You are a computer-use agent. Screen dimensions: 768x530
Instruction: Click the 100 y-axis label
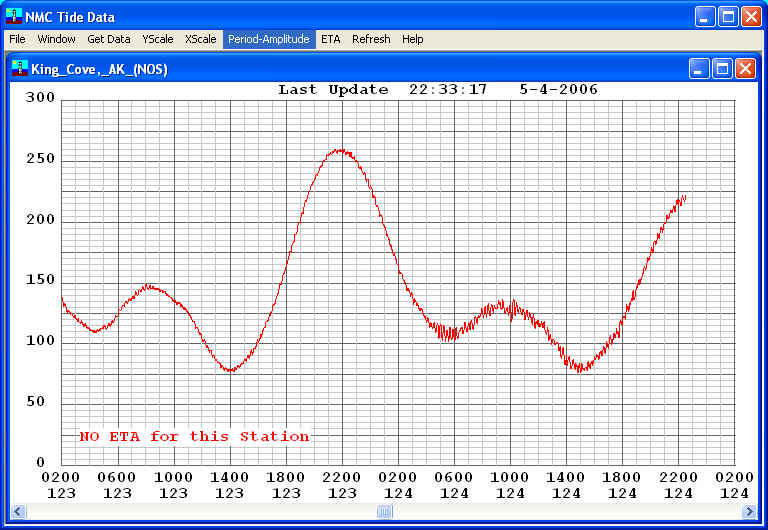pyautogui.click(x=41, y=340)
